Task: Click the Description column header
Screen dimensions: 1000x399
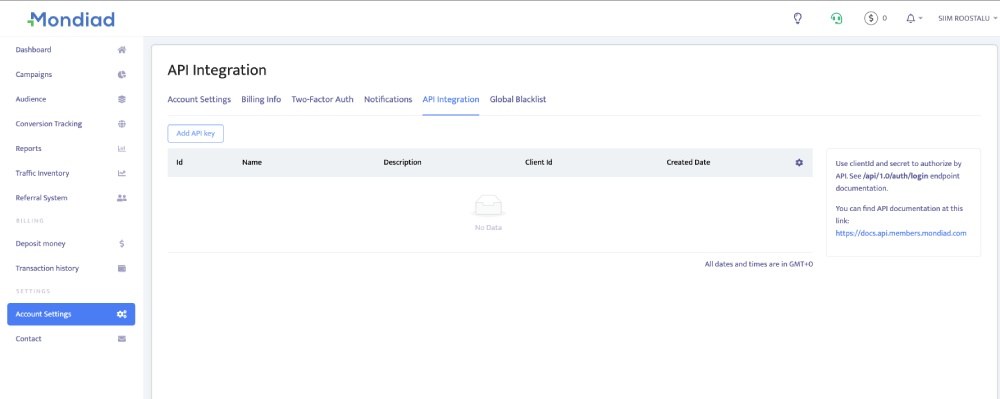Action: pos(402,163)
